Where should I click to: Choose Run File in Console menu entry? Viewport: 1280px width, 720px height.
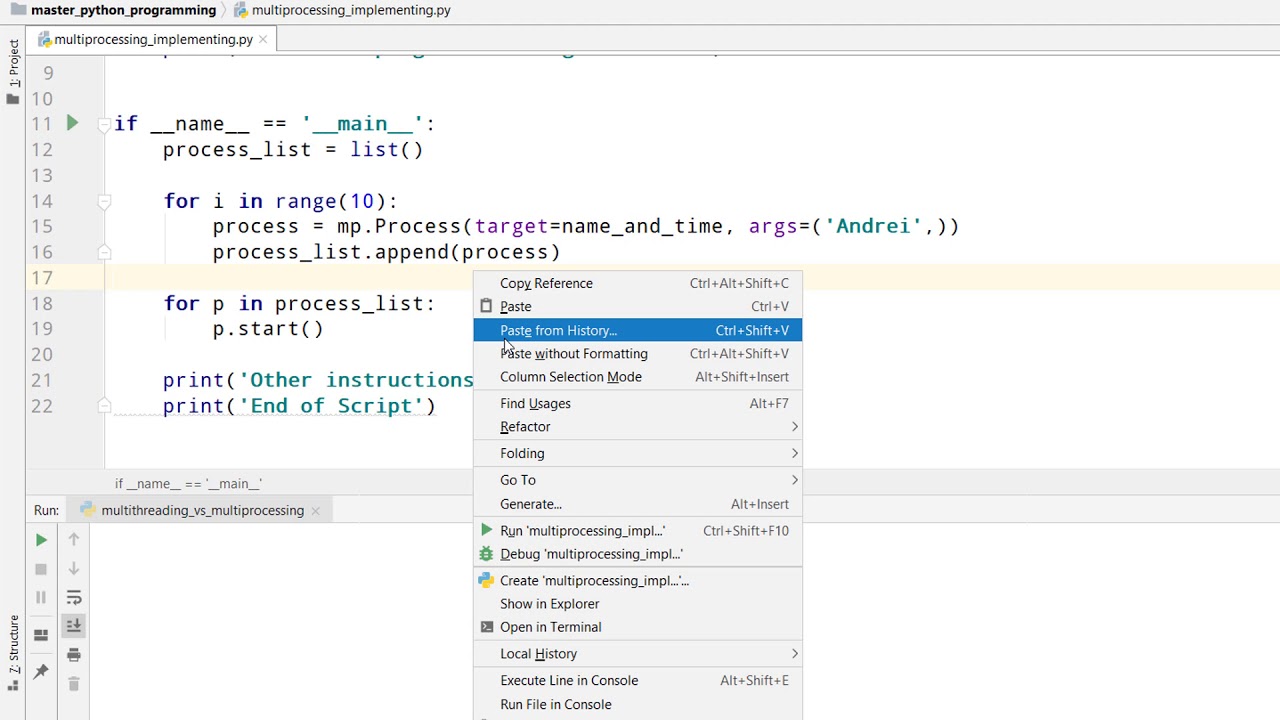(x=637, y=704)
